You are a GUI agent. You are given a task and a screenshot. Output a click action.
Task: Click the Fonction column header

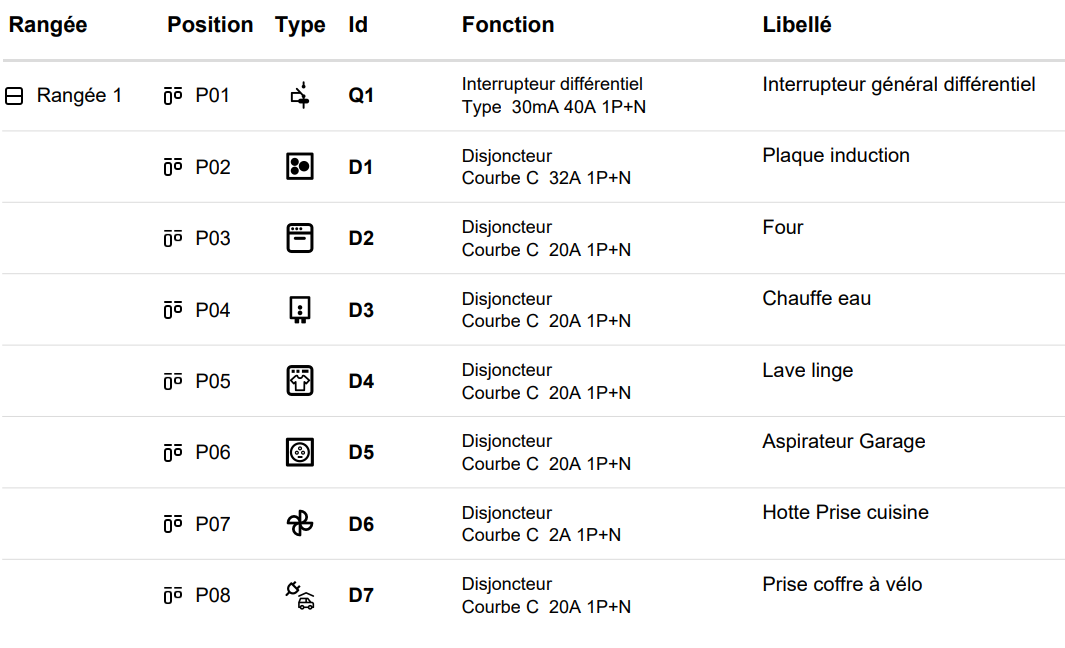[x=508, y=25]
